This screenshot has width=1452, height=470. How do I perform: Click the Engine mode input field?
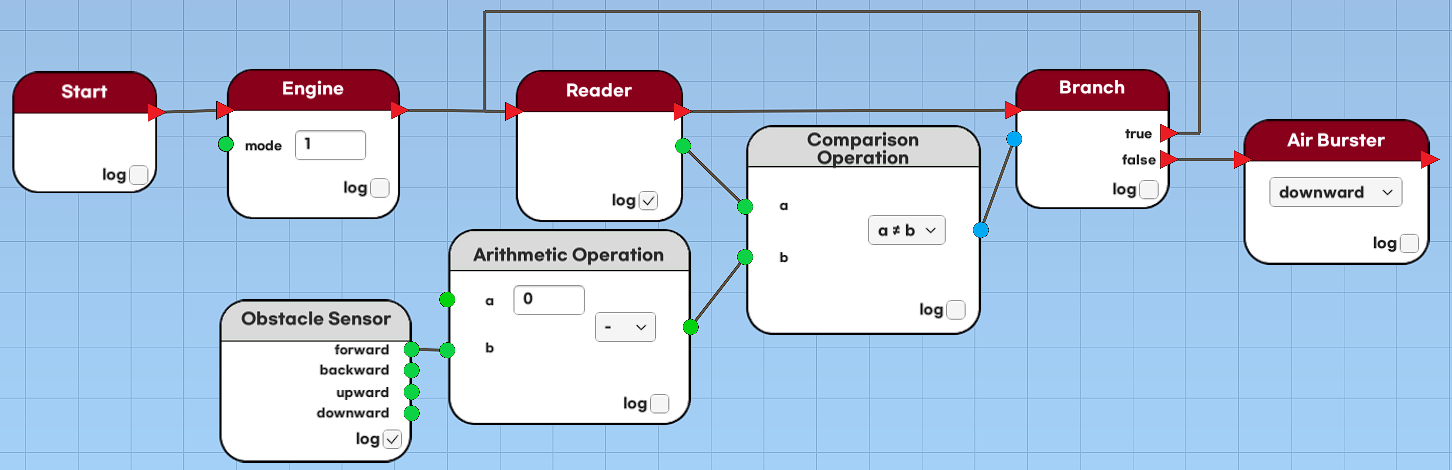point(330,144)
